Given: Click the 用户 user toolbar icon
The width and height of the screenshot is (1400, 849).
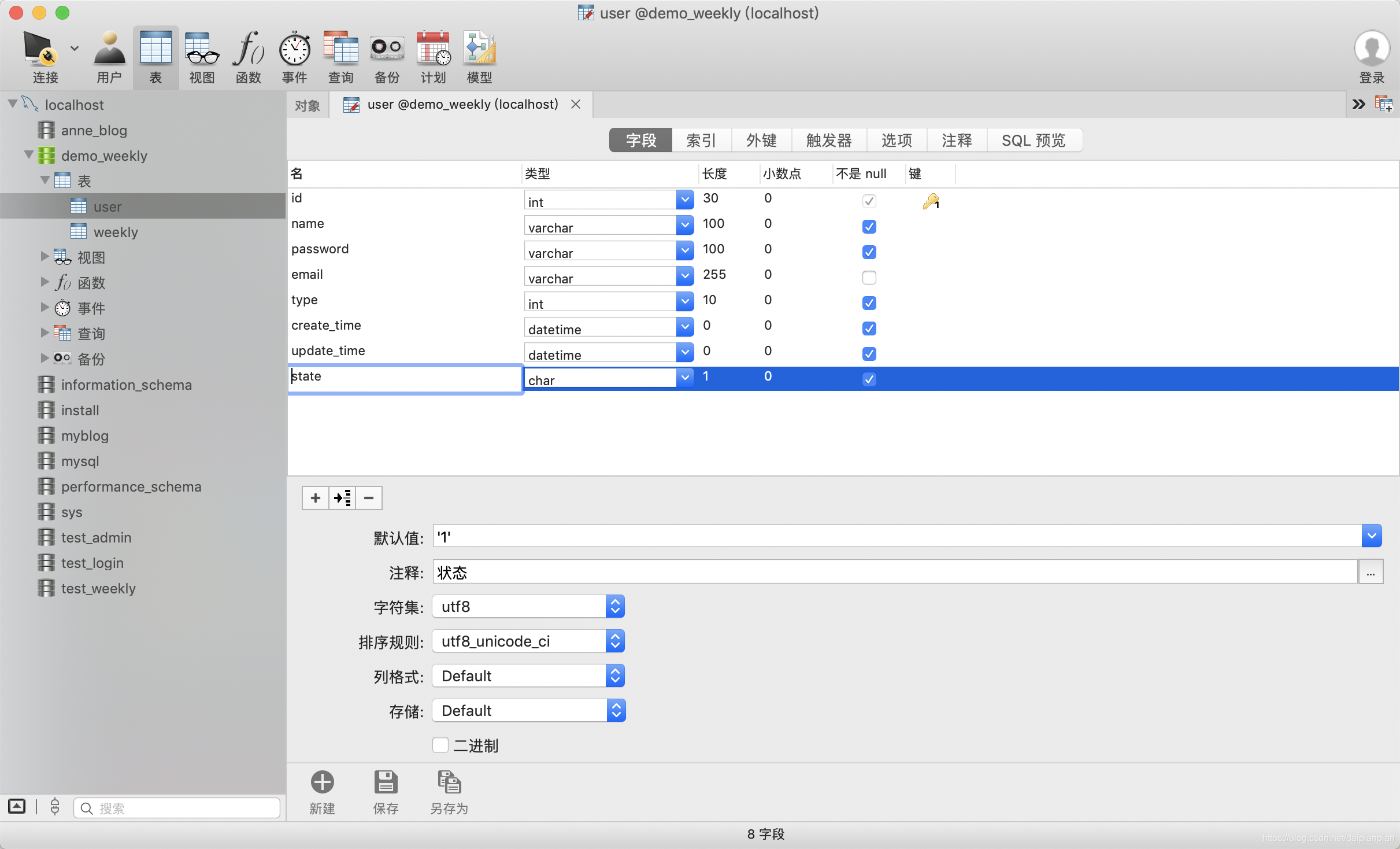Looking at the screenshot, I should (109, 49).
